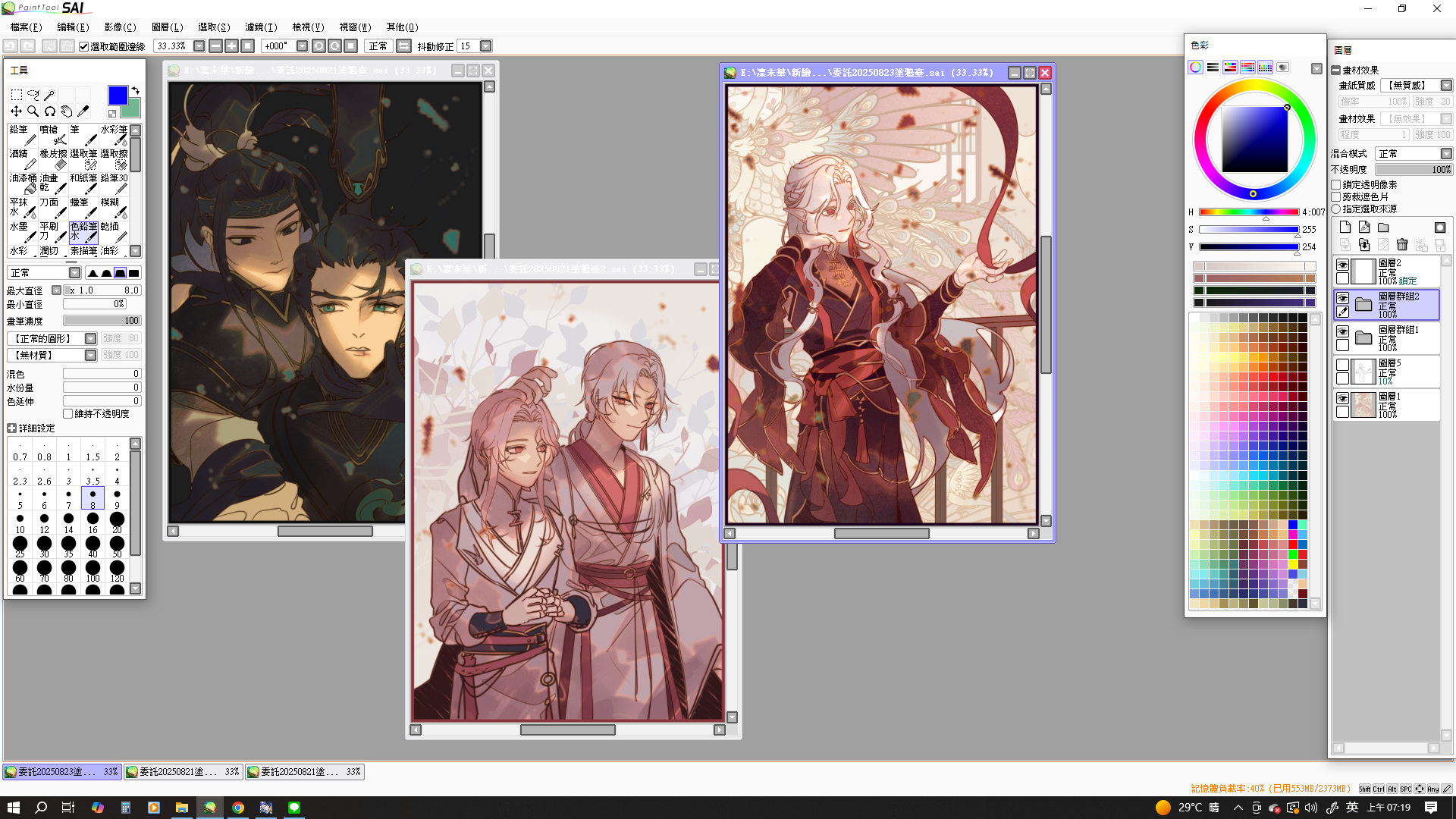This screenshot has height=819, width=1456.
Task: Rotate the canvas counterclockwise
Action: [318, 46]
